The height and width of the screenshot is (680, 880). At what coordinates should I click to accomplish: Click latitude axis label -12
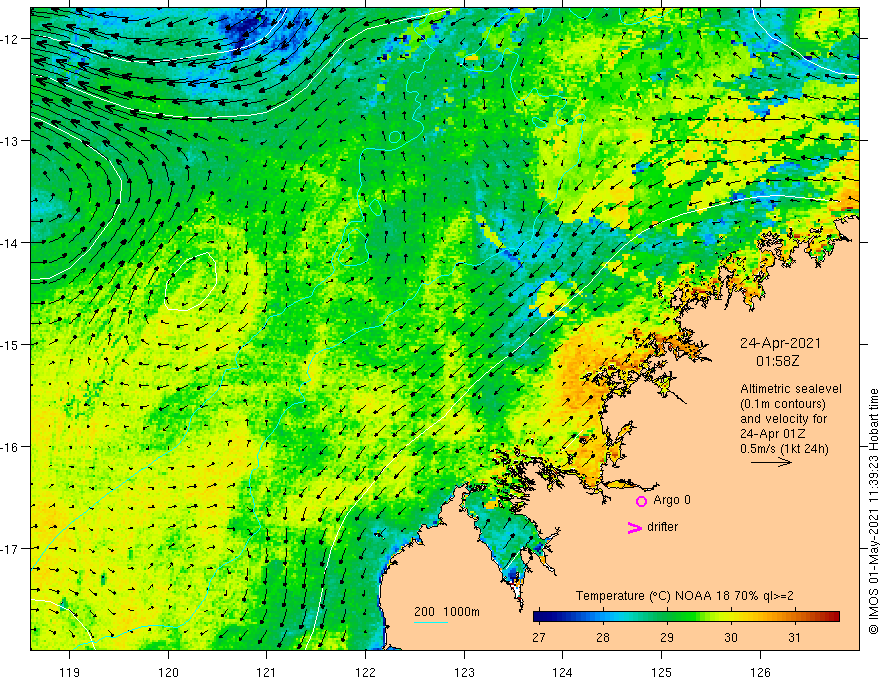(10, 39)
